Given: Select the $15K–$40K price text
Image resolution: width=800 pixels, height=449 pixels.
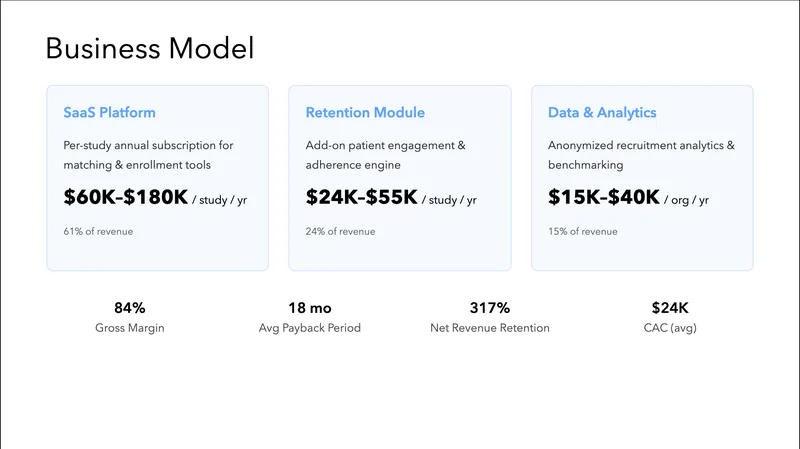Looking at the screenshot, I should coord(603,198).
